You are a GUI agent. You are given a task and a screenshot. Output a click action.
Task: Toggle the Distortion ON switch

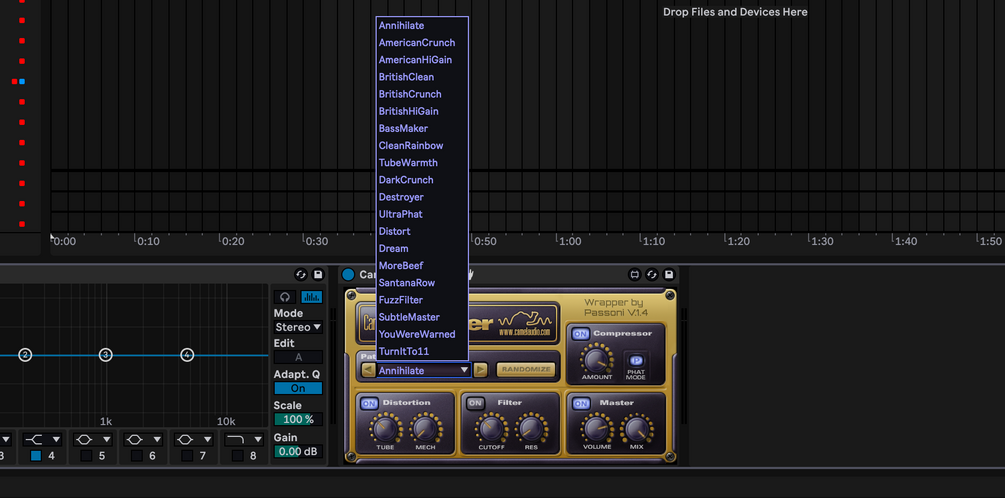pos(369,403)
